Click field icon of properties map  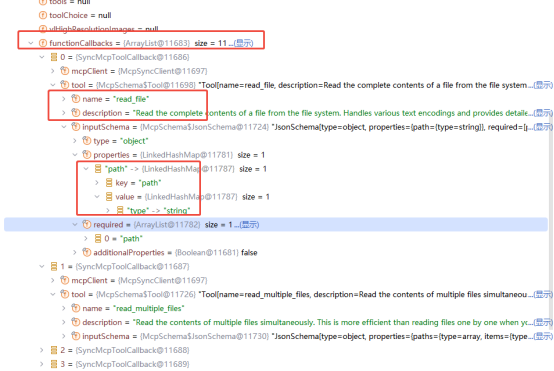[87, 154]
